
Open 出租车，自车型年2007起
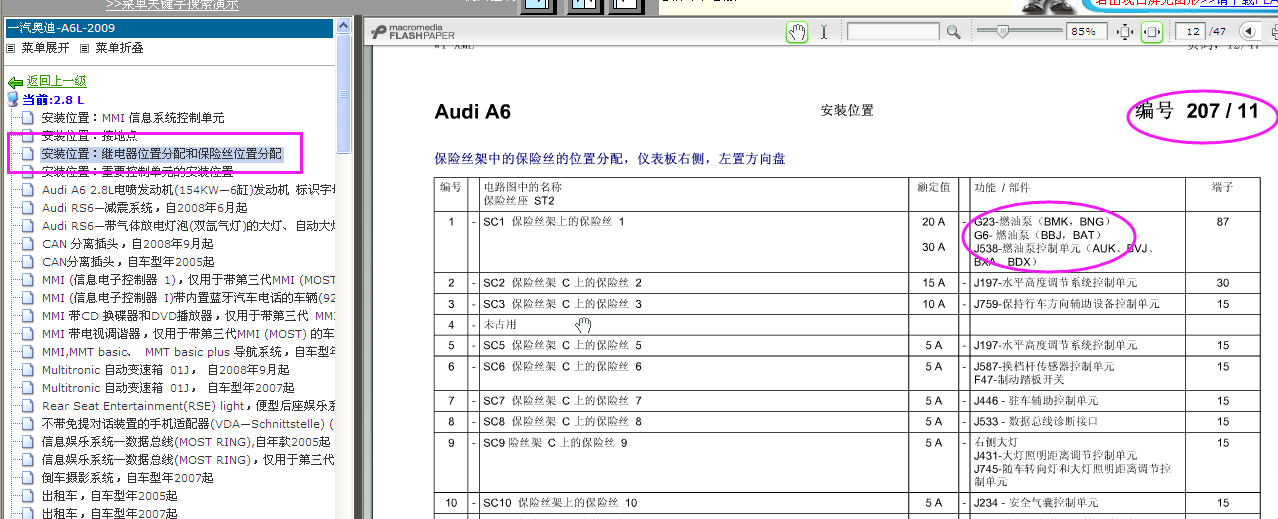click(109, 514)
